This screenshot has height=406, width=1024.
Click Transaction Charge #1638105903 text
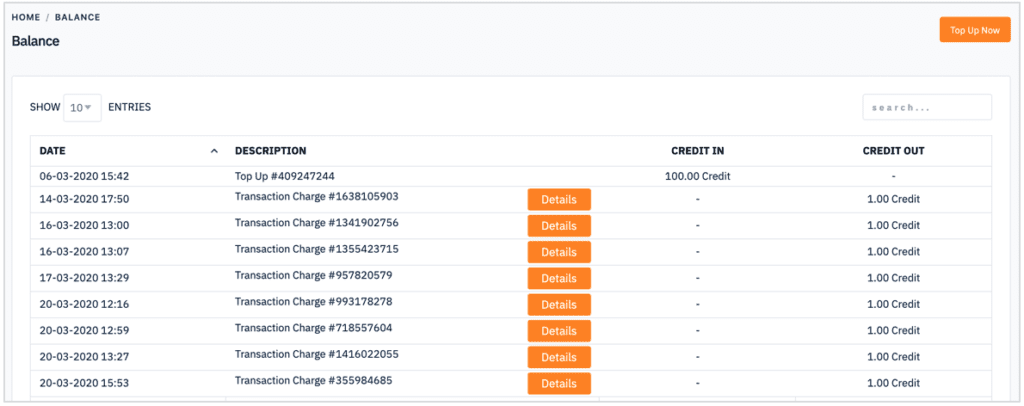pos(317,196)
